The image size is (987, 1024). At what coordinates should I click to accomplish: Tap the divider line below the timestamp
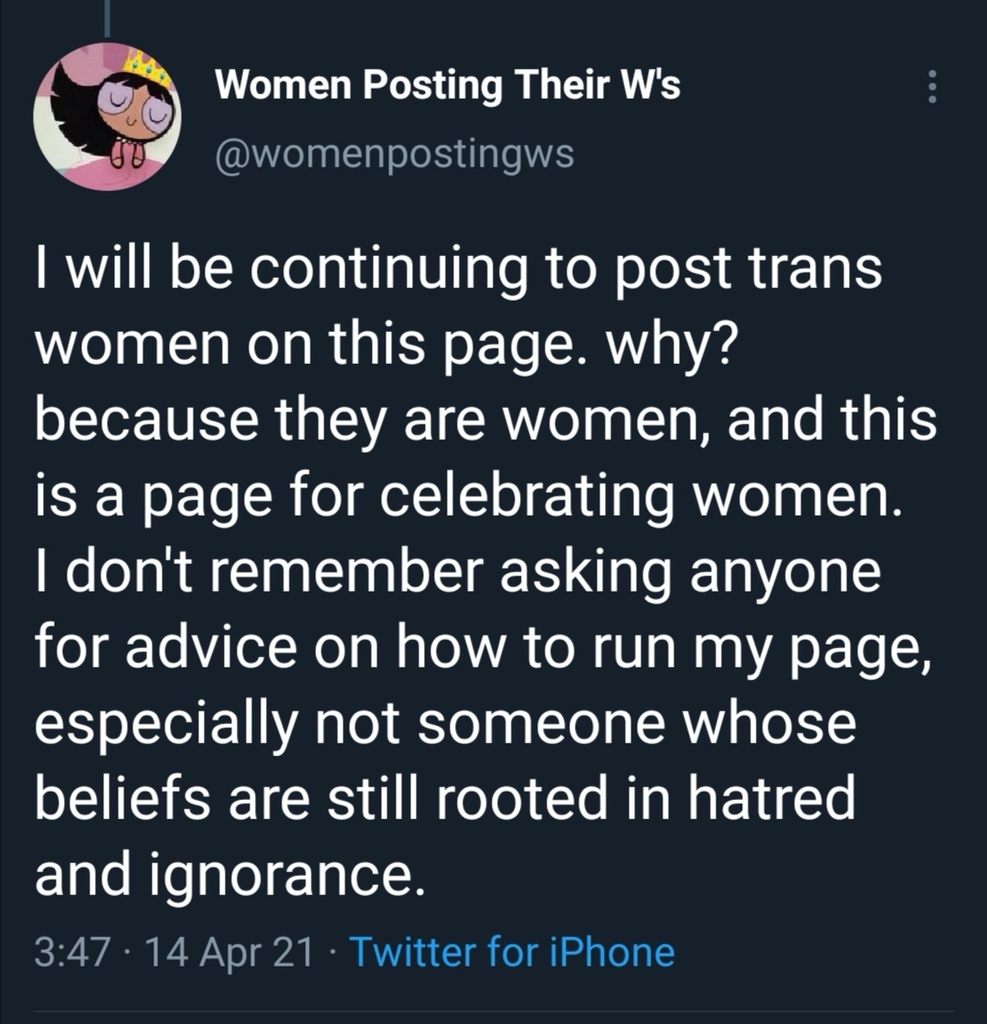click(x=493, y=1012)
